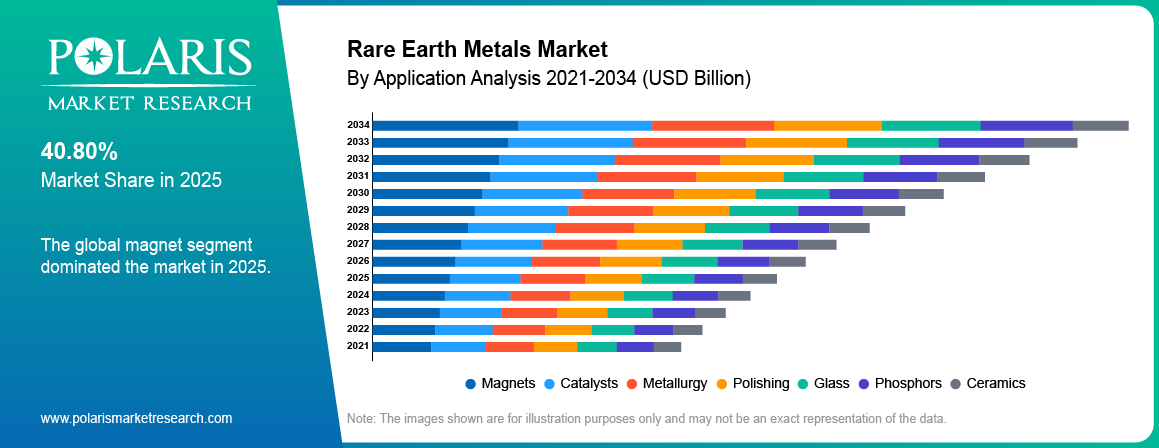Click the Ceramics legend label
The image size is (1159, 448).
click(x=996, y=384)
